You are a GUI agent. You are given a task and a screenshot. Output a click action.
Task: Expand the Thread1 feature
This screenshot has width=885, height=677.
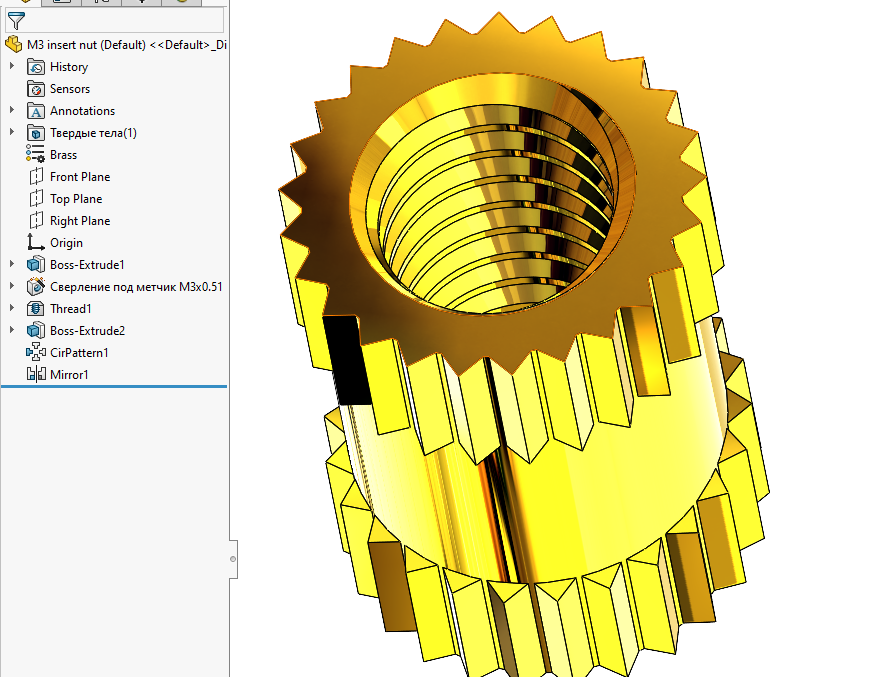click(x=12, y=309)
